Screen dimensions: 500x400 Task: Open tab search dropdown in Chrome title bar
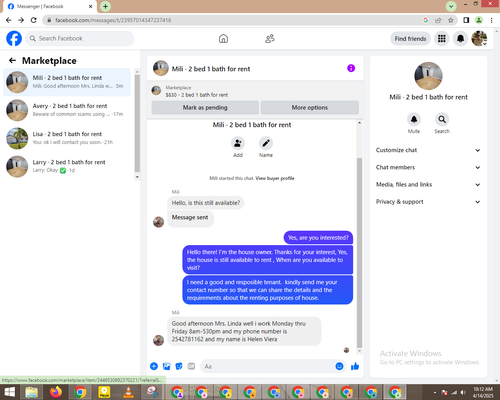451,6
